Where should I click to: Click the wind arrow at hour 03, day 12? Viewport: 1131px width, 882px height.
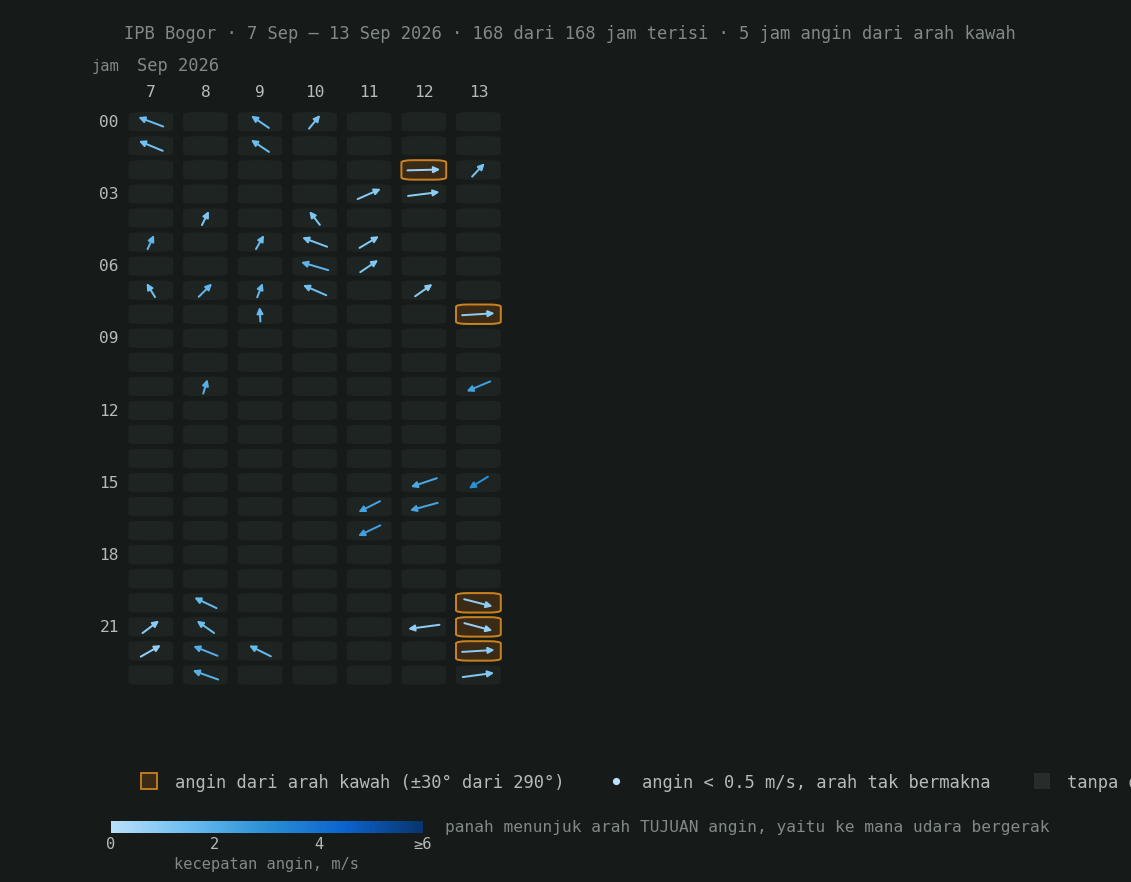pyautogui.click(x=423, y=194)
